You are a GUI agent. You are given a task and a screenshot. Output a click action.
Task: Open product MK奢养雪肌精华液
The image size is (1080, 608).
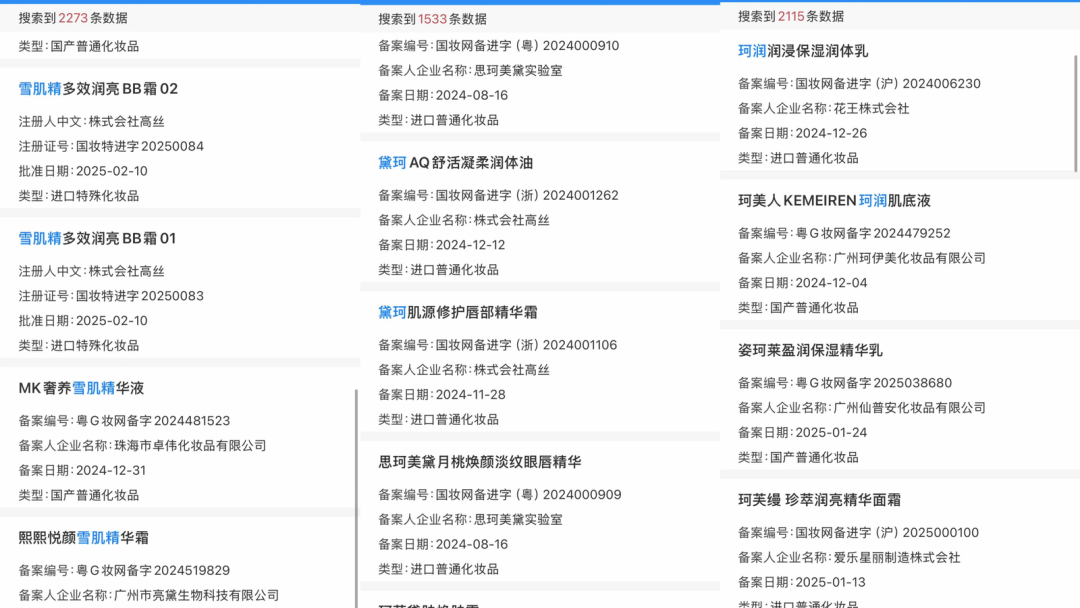81,388
